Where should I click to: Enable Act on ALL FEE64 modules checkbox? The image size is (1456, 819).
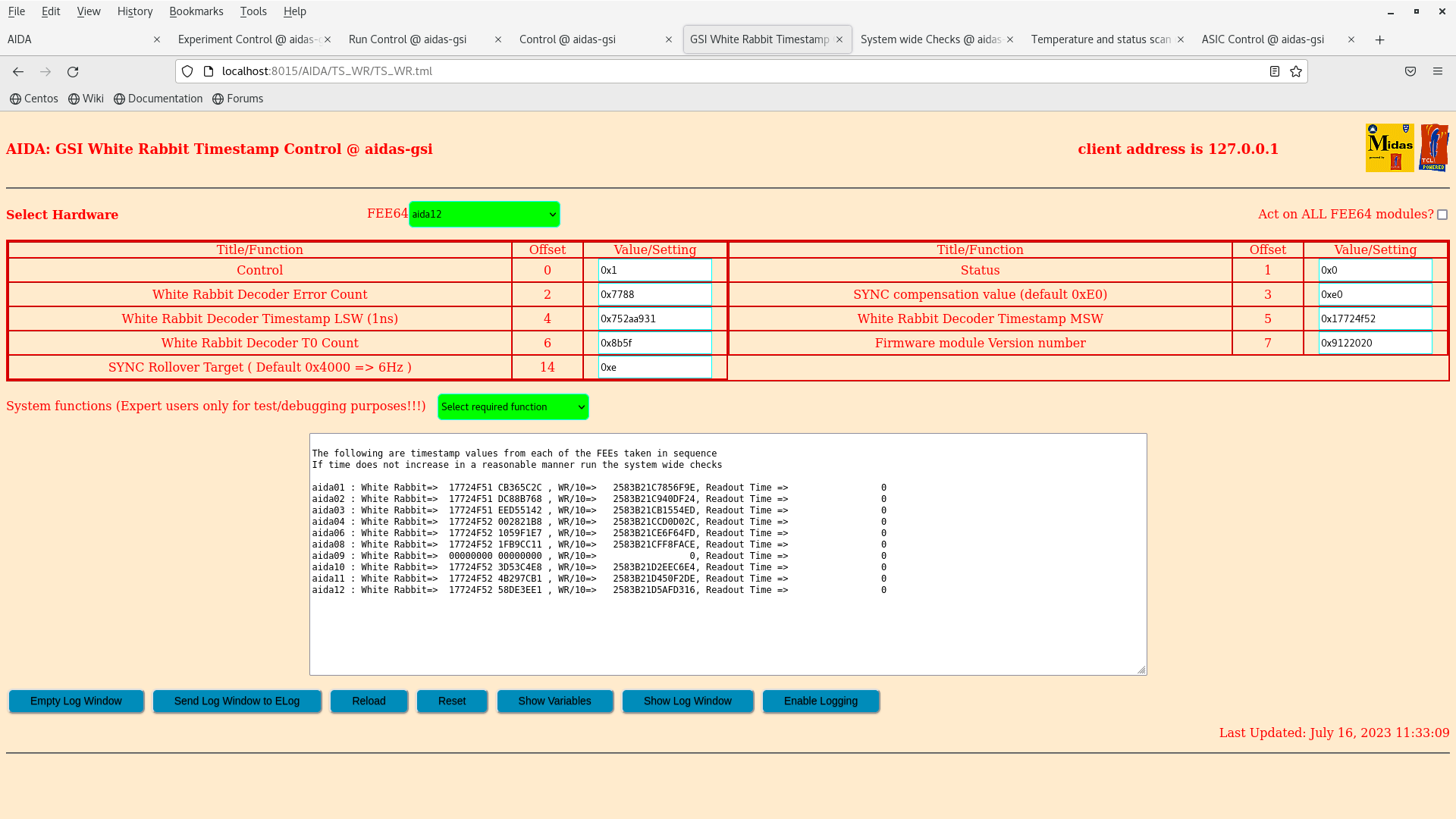1442,215
